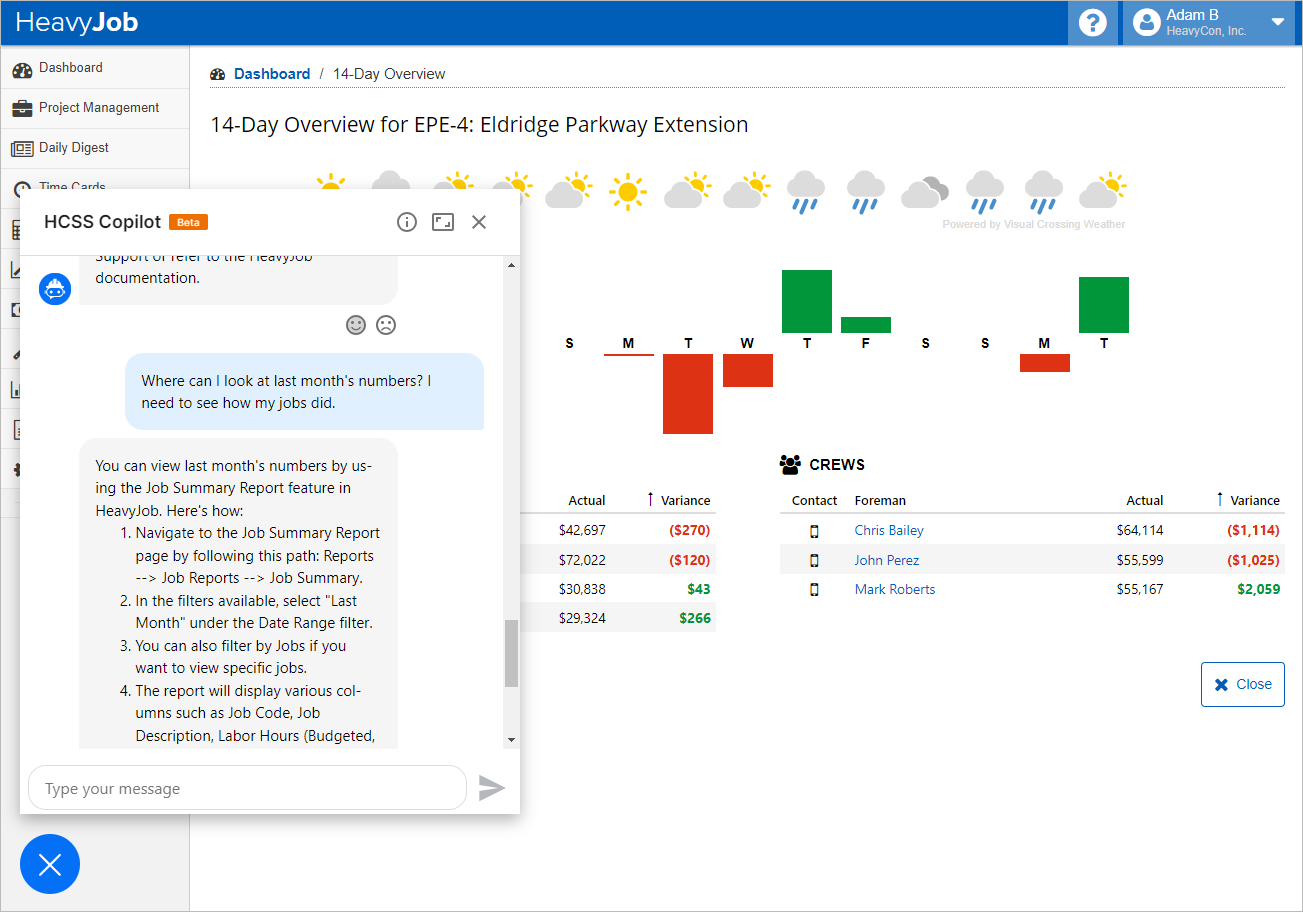Click the help question mark icon
The width and height of the screenshot is (1303, 912).
[x=1093, y=23]
